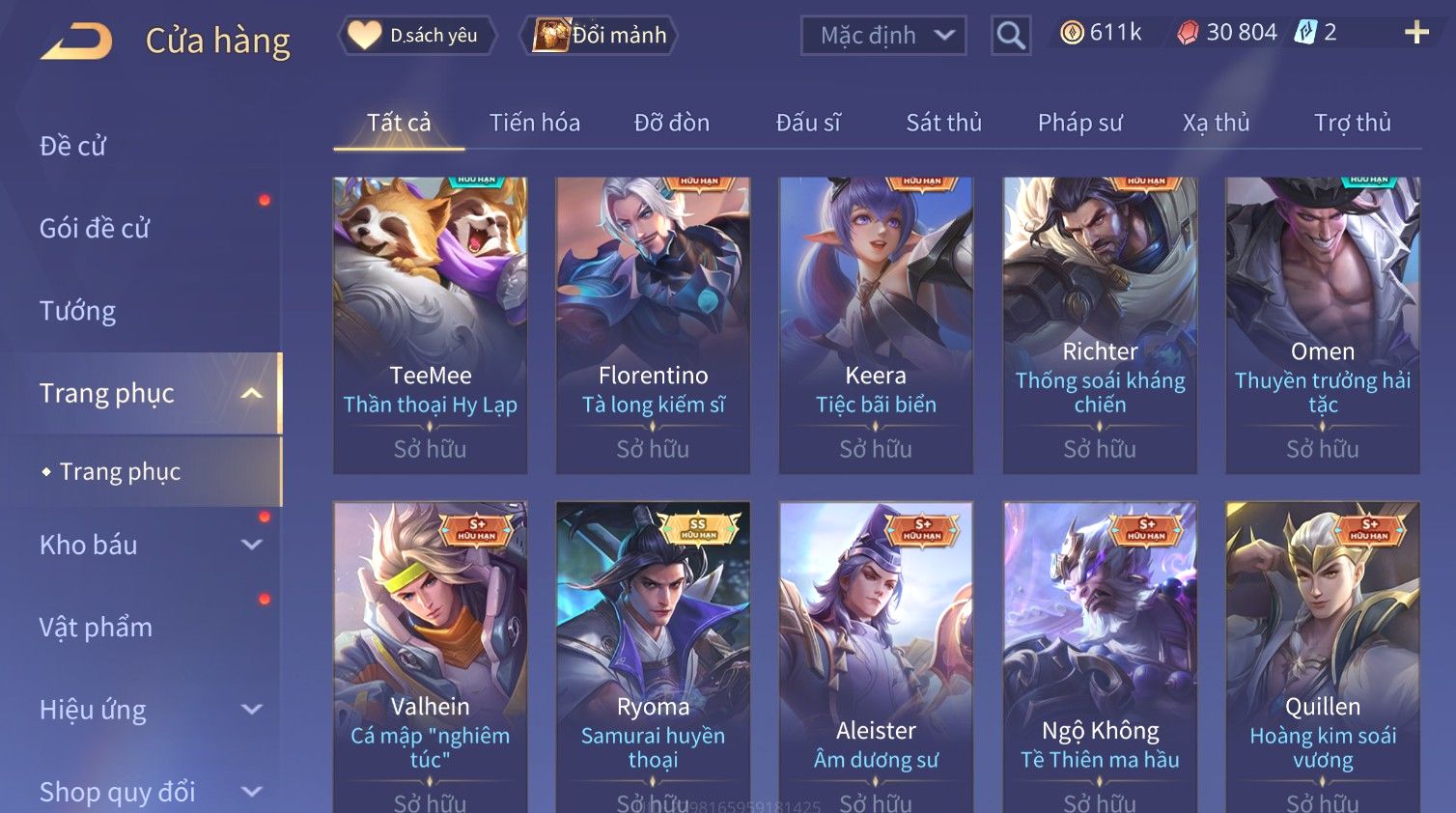Open the Mặc định sort dropdown
1456x813 pixels.
point(883,36)
